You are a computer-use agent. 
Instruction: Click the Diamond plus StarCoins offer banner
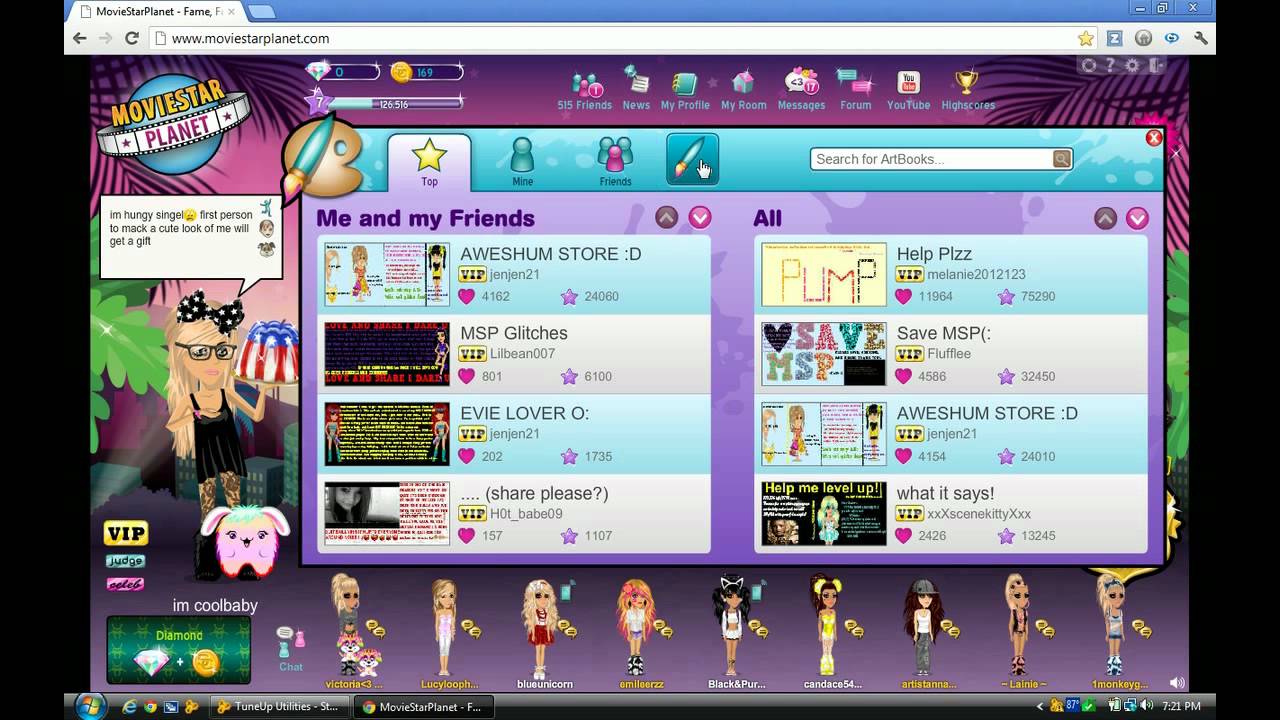coord(179,650)
